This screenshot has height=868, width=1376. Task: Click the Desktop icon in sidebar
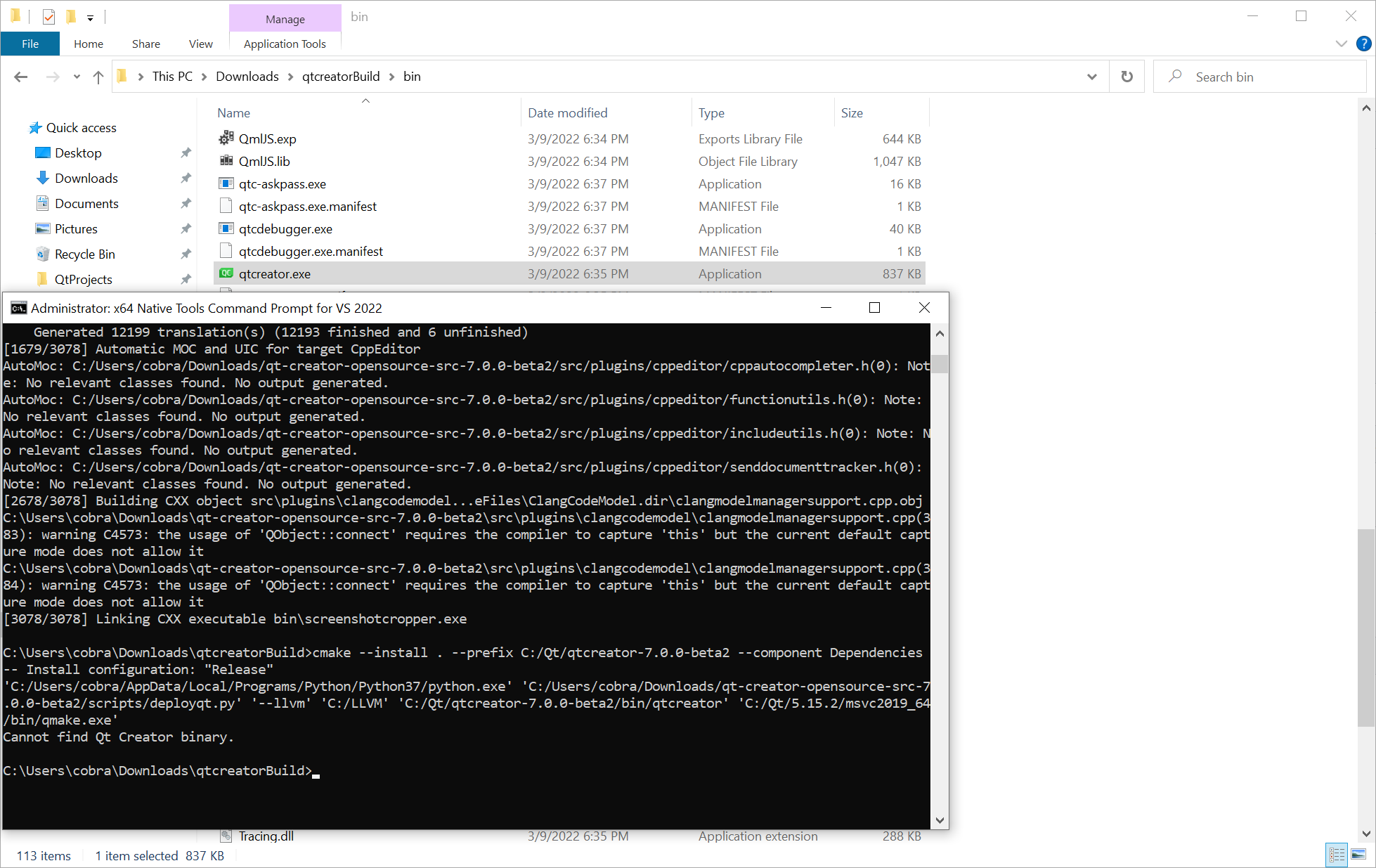pos(43,153)
